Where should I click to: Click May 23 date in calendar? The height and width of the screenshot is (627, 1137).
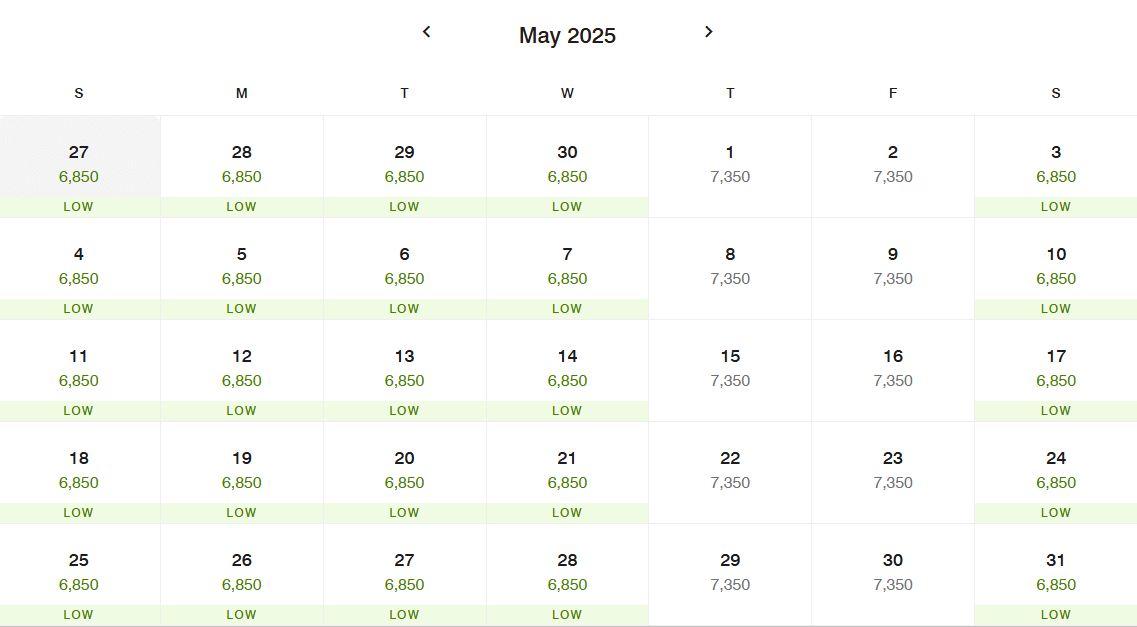893,473
